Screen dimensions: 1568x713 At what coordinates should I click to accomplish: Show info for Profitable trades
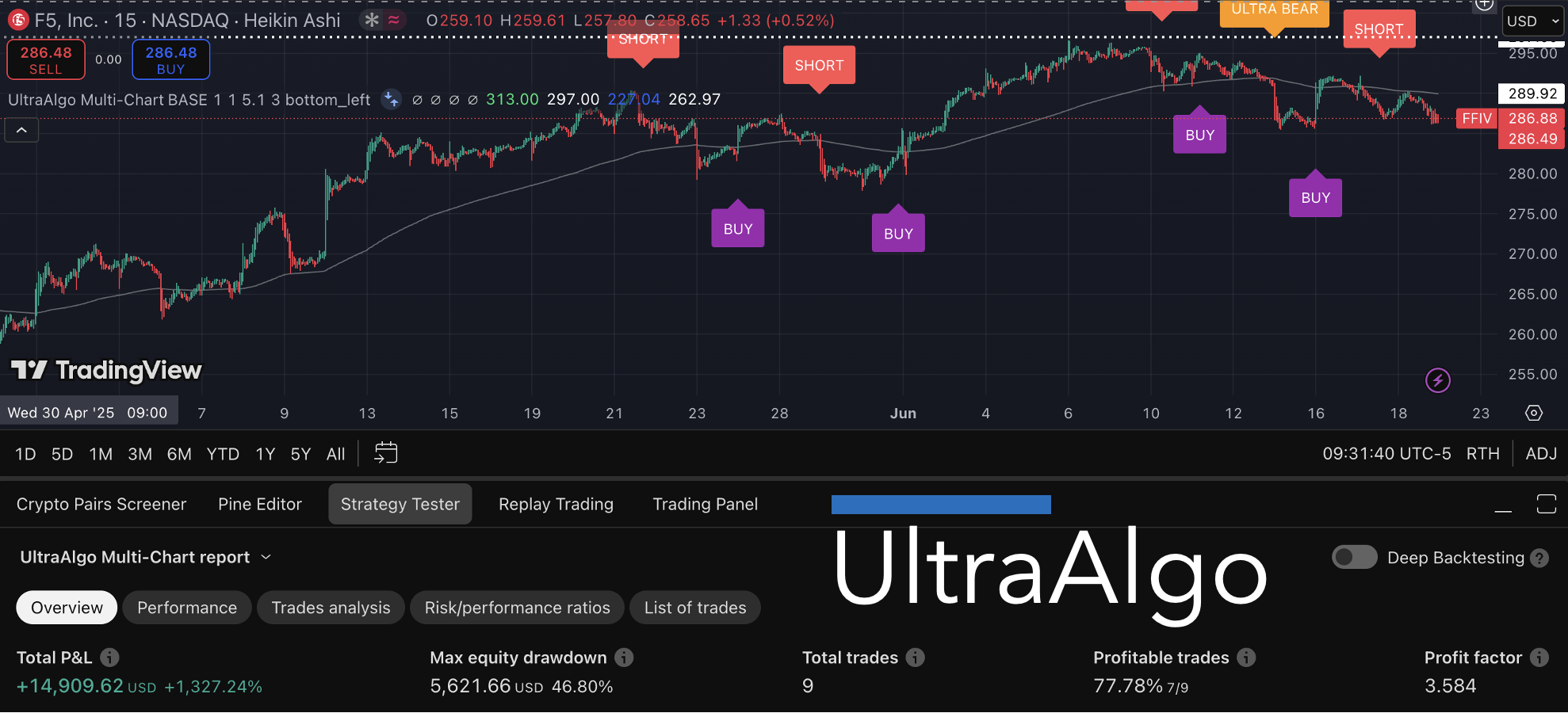coord(1247,658)
